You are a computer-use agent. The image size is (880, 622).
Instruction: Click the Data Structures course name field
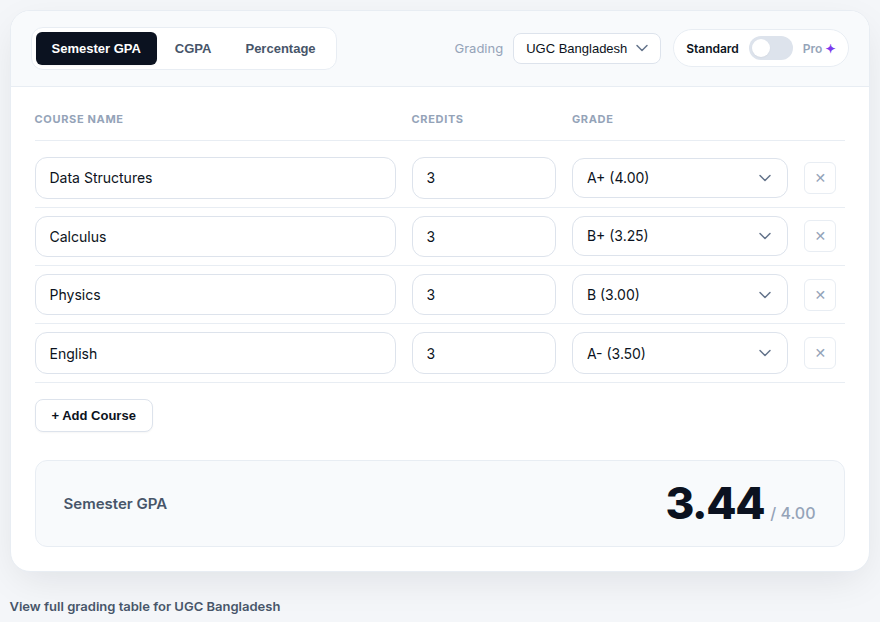[216, 178]
